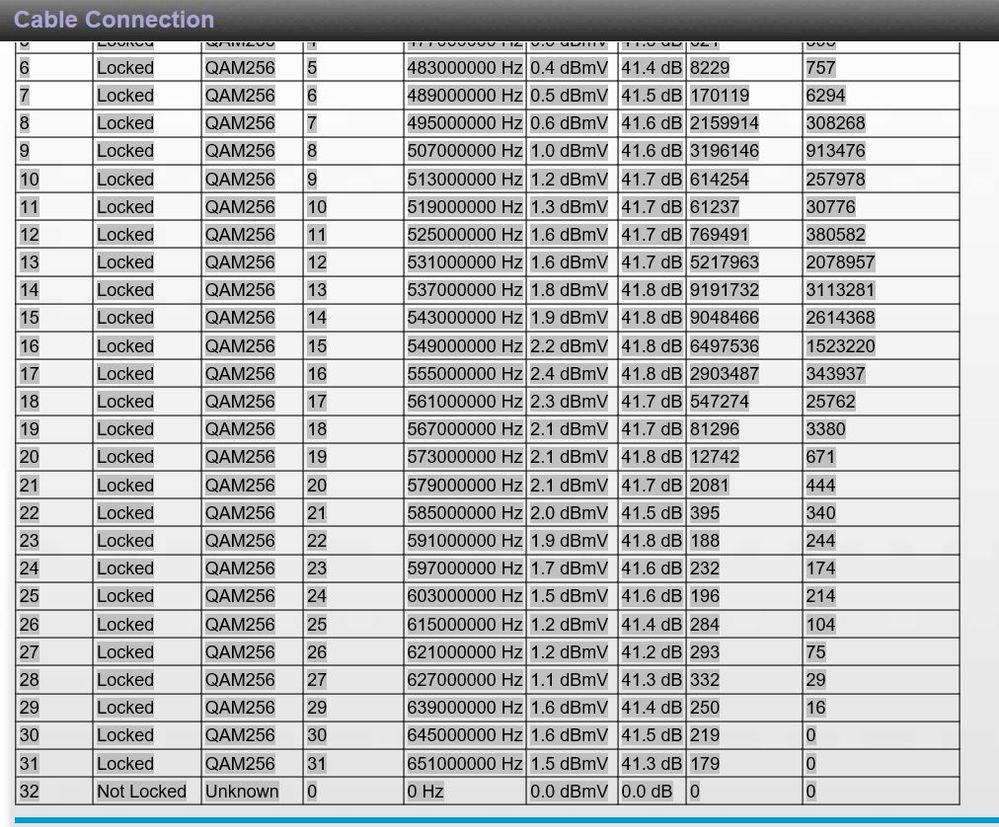Image resolution: width=999 pixels, height=827 pixels.
Task: Click power value 2.3 dBmV
Action: 569,401
